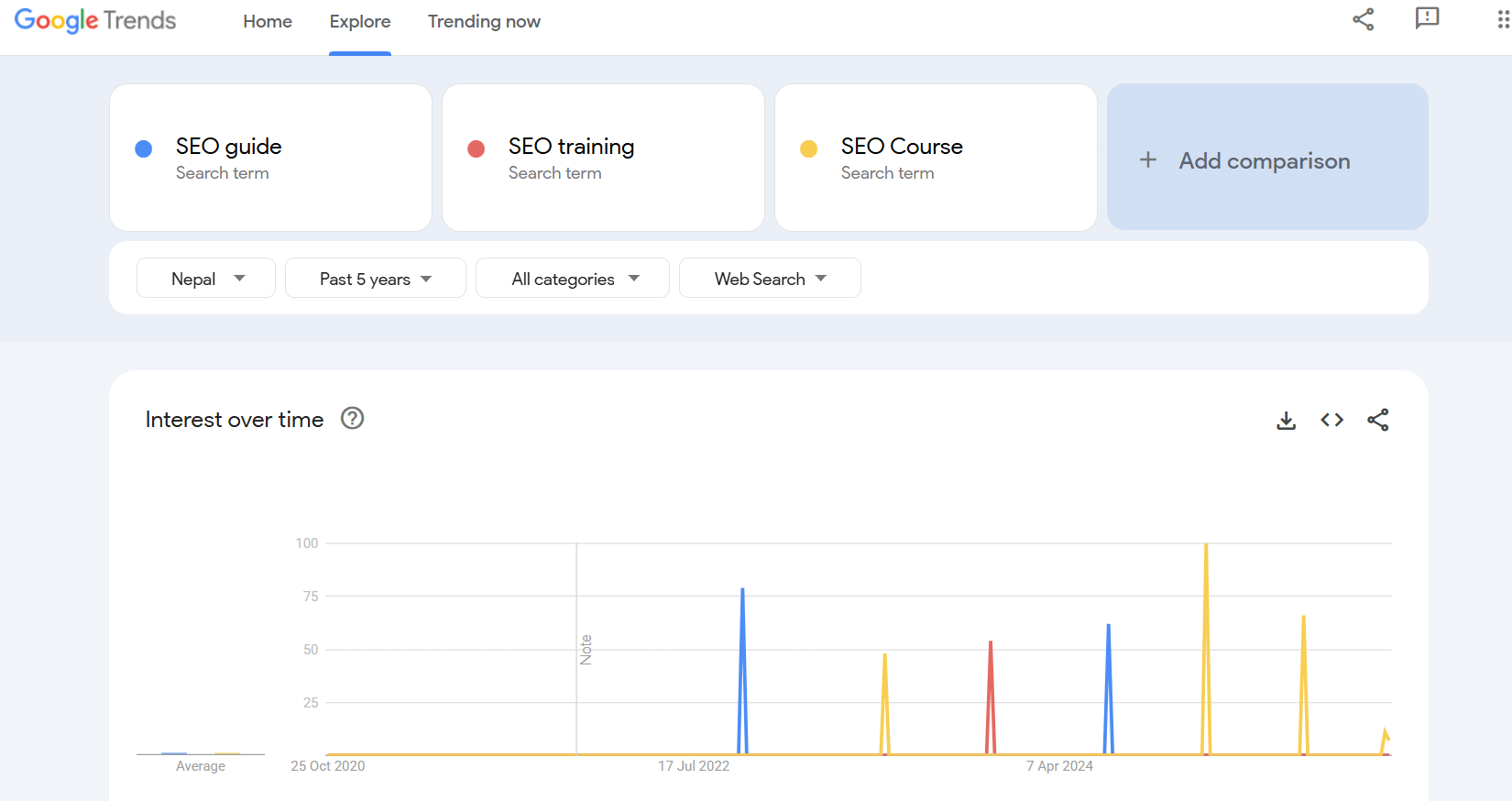Image resolution: width=1512 pixels, height=801 pixels.
Task: Click Add comparison button
Action: coord(1267,157)
